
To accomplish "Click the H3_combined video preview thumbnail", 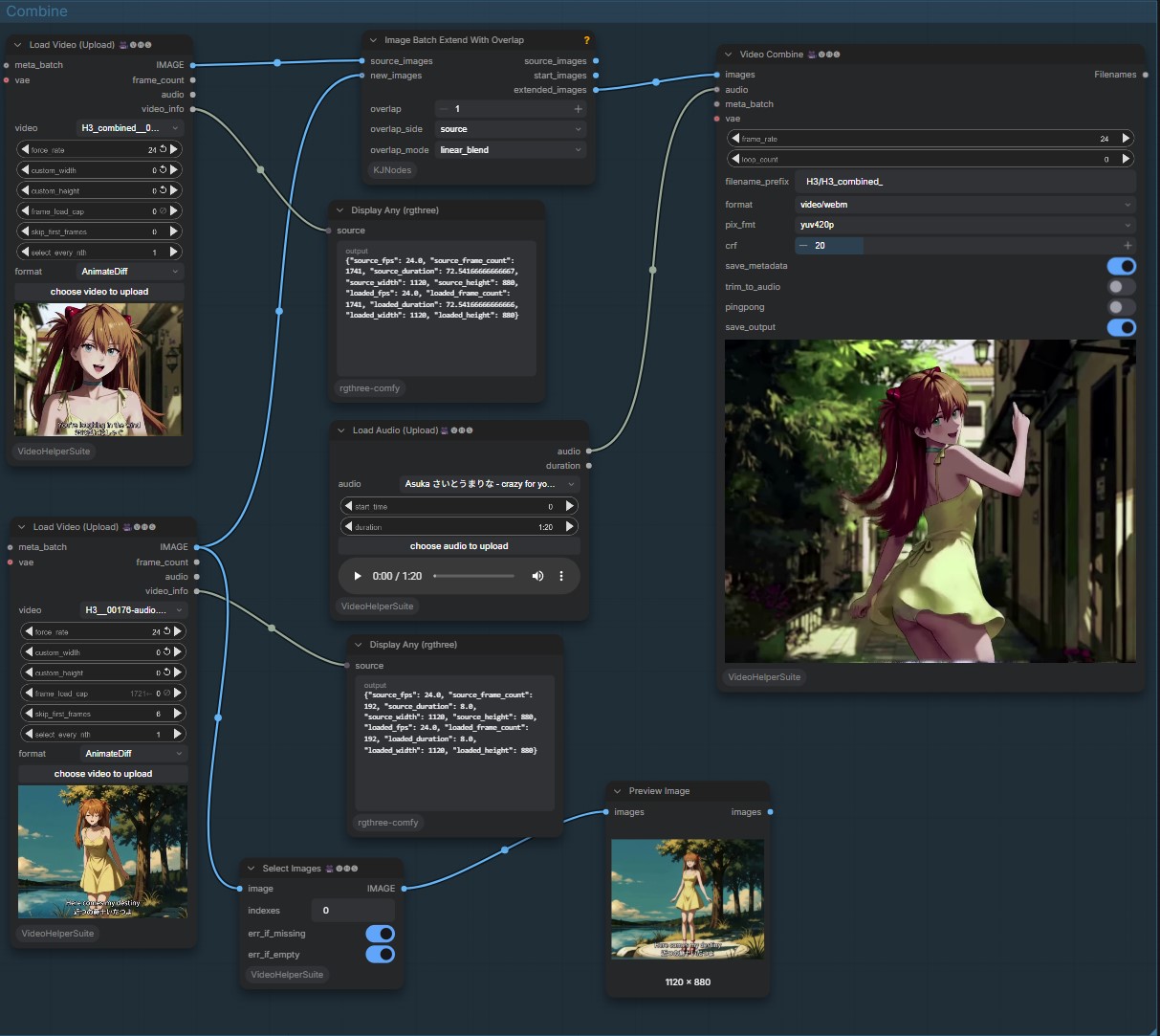I will point(98,370).
